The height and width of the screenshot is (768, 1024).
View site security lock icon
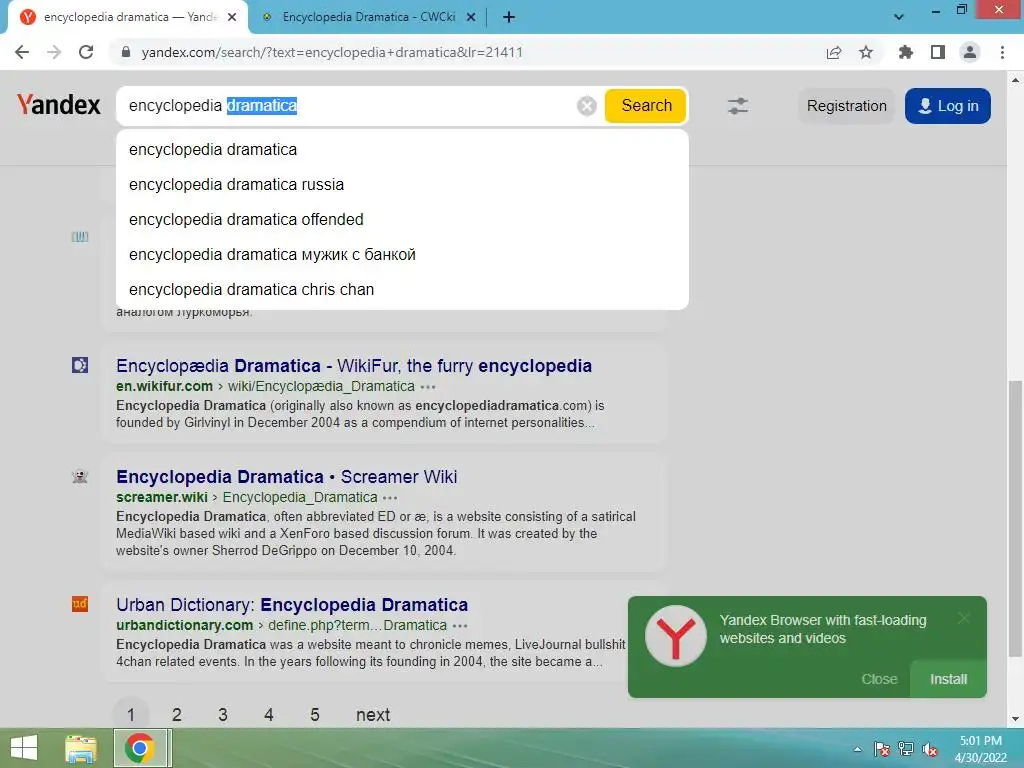[126, 52]
